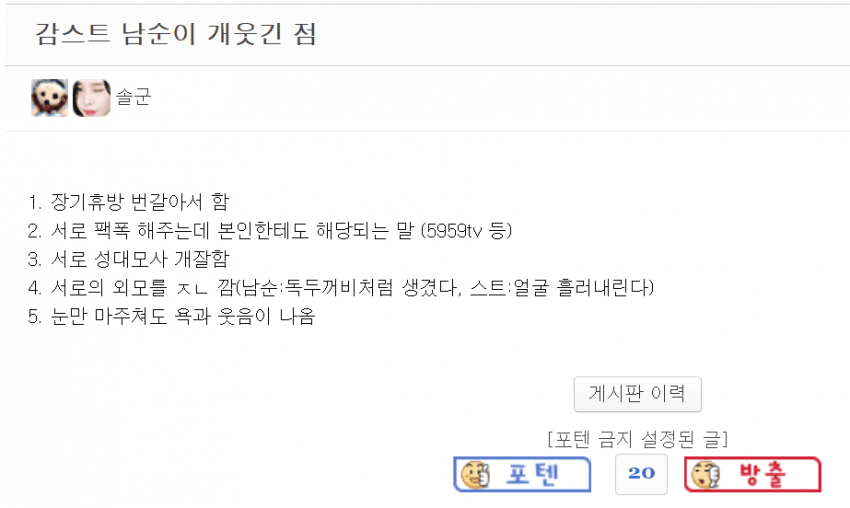The width and height of the screenshot is (850, 508).
Task: Downvote the post with red 방출 label
Action: 753,475
